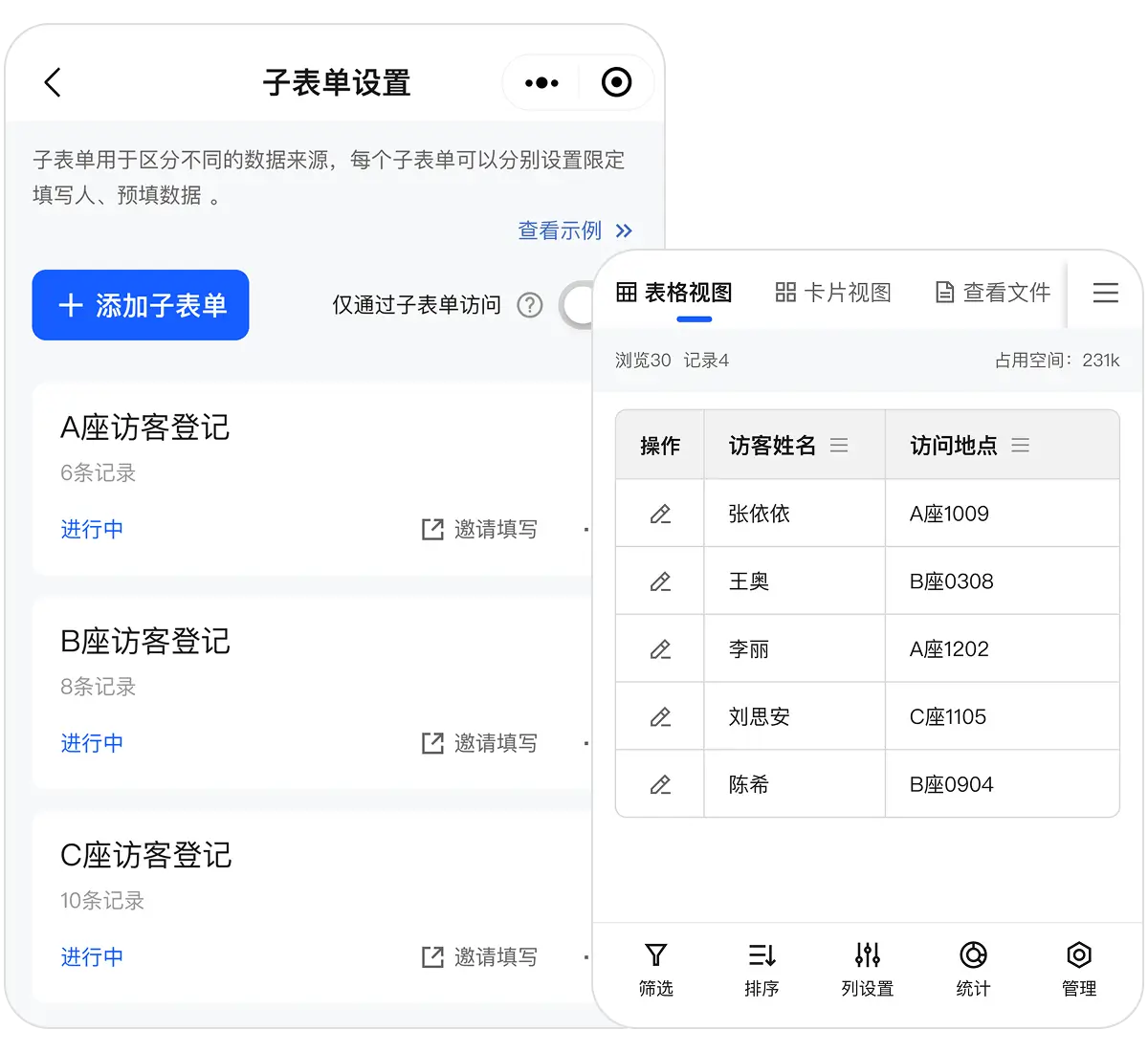Click 进行中 status of B座访客登记
This screenshot has height=1052, width=1148.
coord(92,743)
